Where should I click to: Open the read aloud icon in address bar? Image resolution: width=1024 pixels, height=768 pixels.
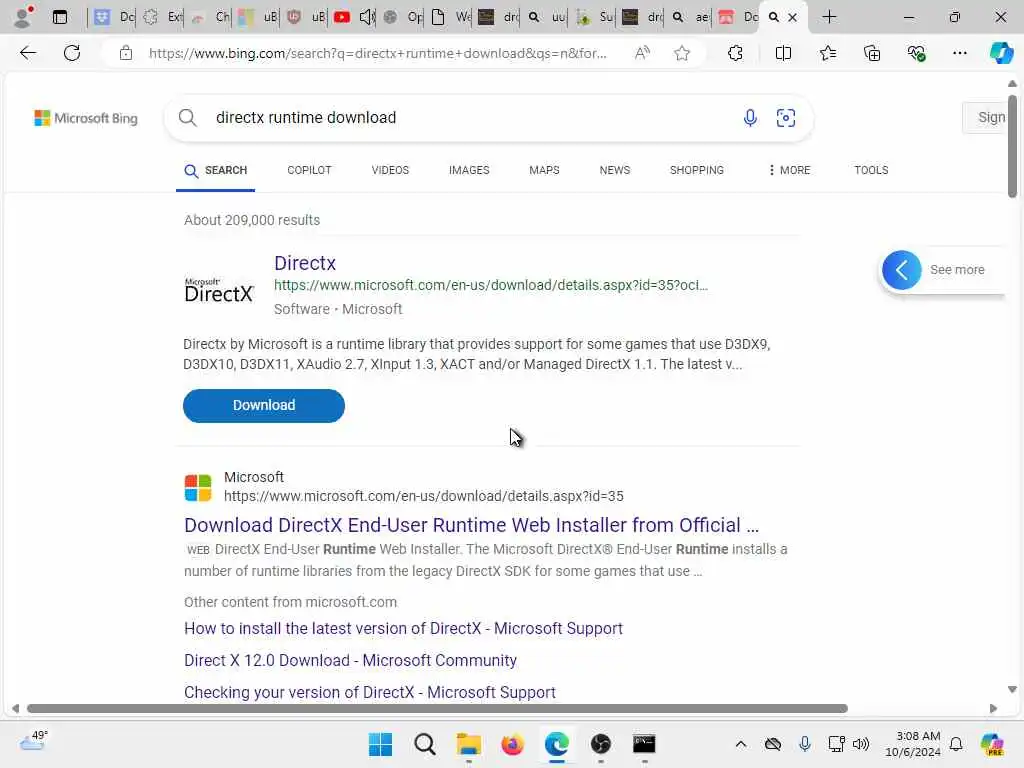[642, 53]
